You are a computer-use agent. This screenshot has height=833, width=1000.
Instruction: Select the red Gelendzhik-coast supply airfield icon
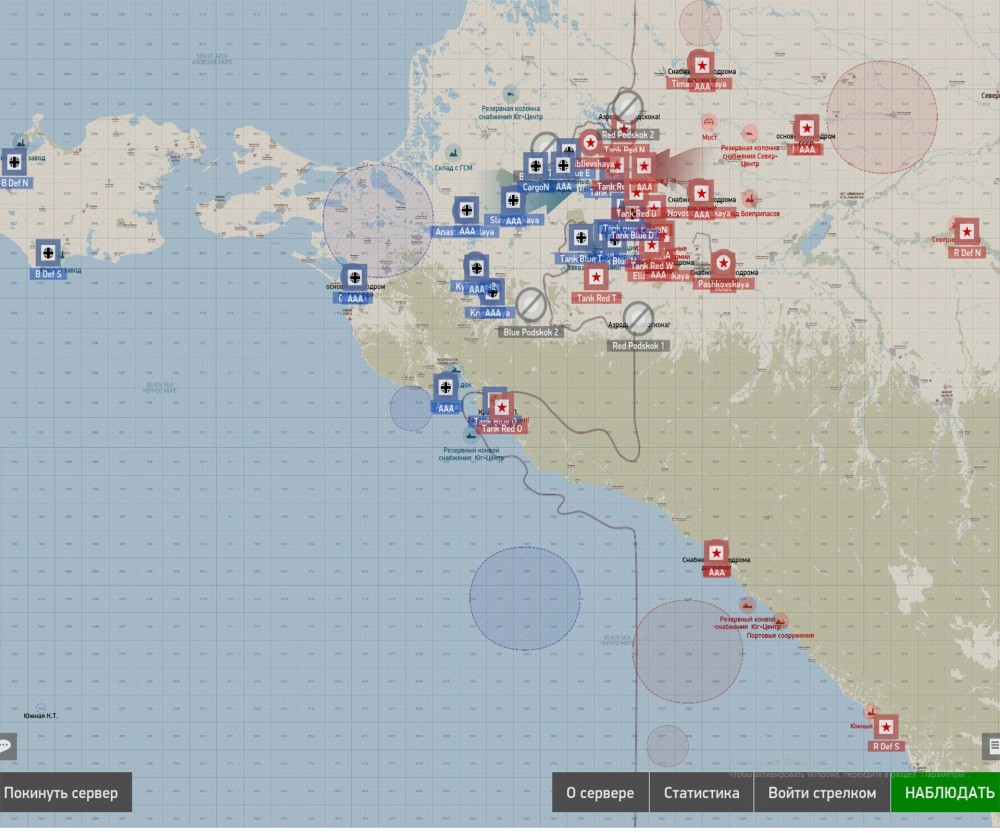(x=716, y=553)
